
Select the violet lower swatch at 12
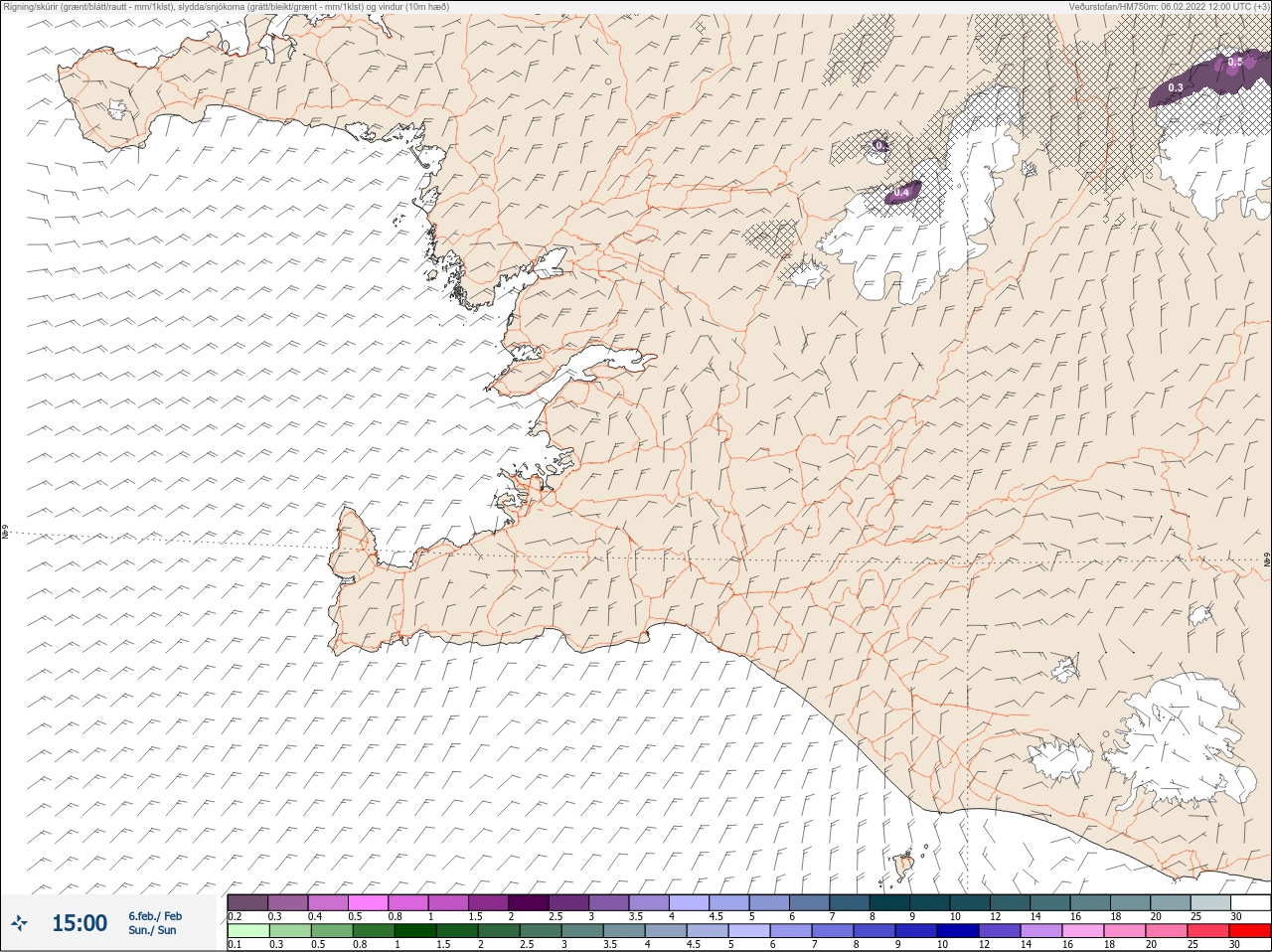1000,930
